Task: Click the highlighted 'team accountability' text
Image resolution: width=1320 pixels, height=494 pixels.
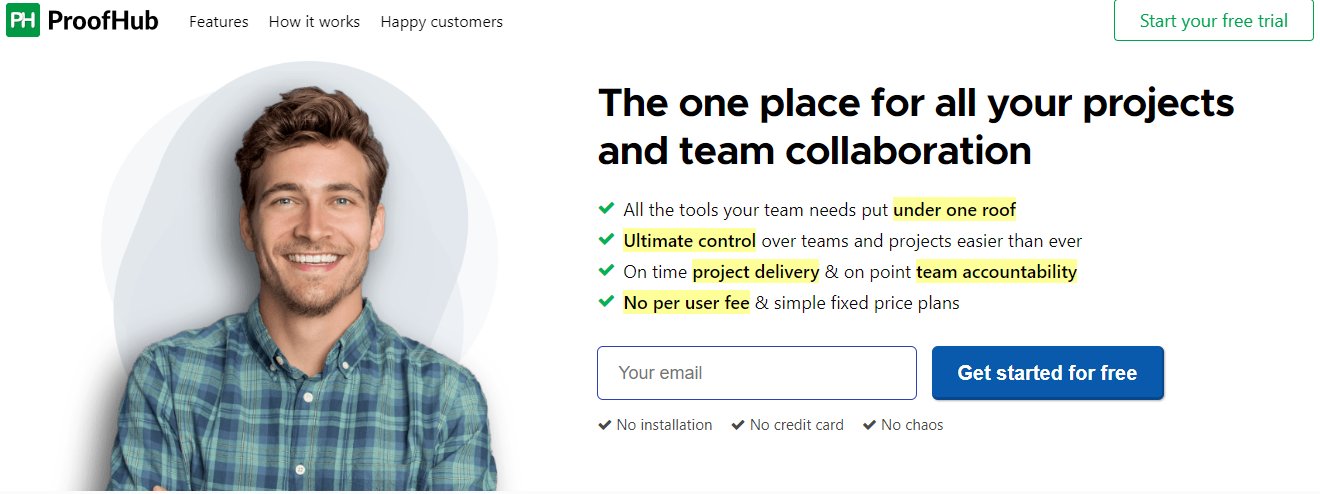Action: pyautogui.click(x=996, y=272)
